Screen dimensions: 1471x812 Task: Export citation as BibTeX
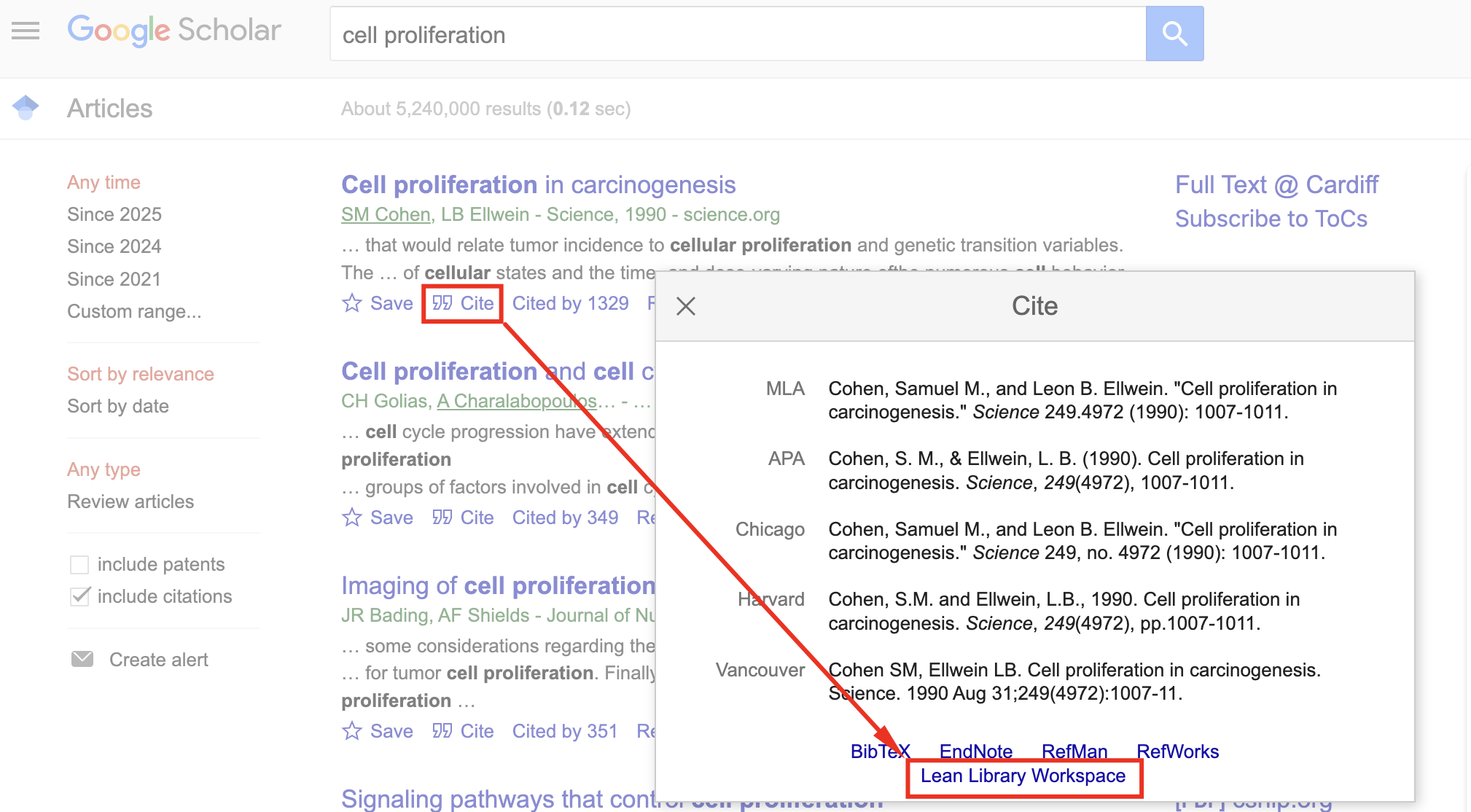pos(880,752)
